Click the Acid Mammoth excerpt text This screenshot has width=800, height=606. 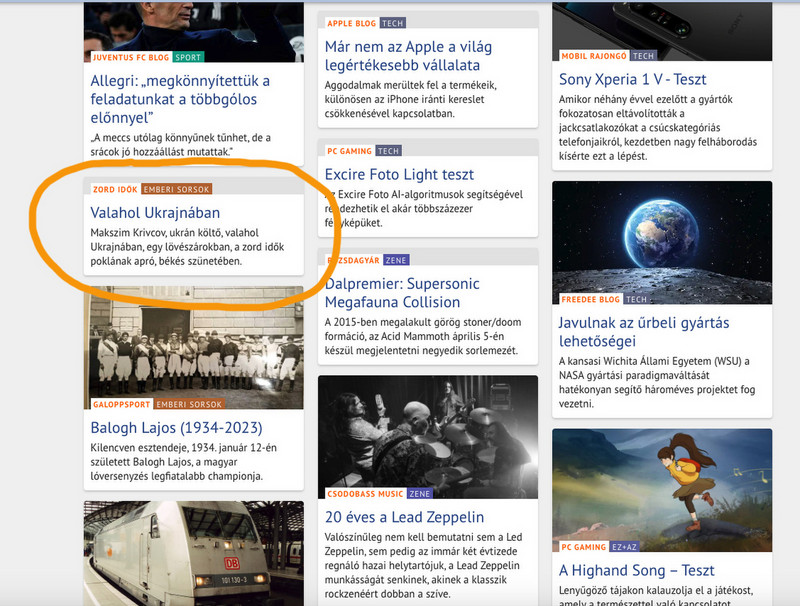click(x=423, y=336)
